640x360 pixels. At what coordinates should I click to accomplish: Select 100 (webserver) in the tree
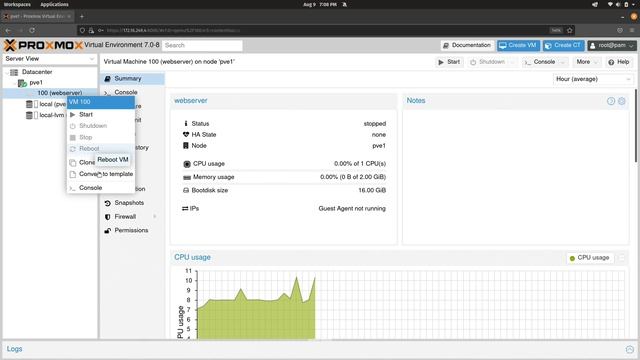(x=60, y=93)
